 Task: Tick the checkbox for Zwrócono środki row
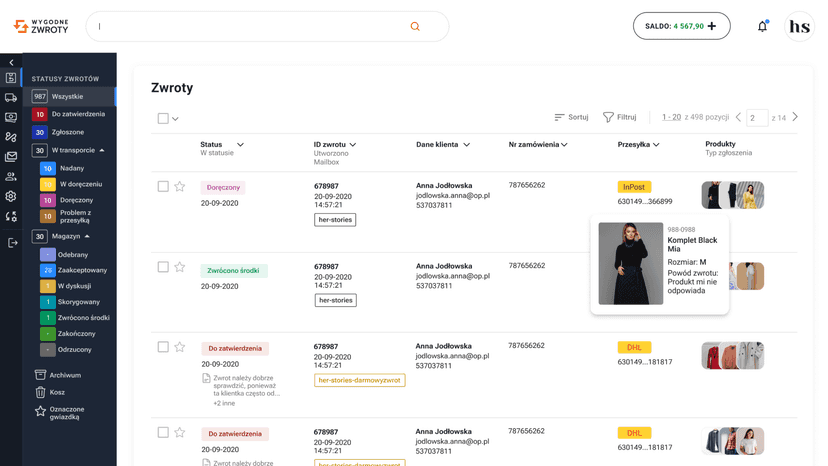click(x=163, y=267)
